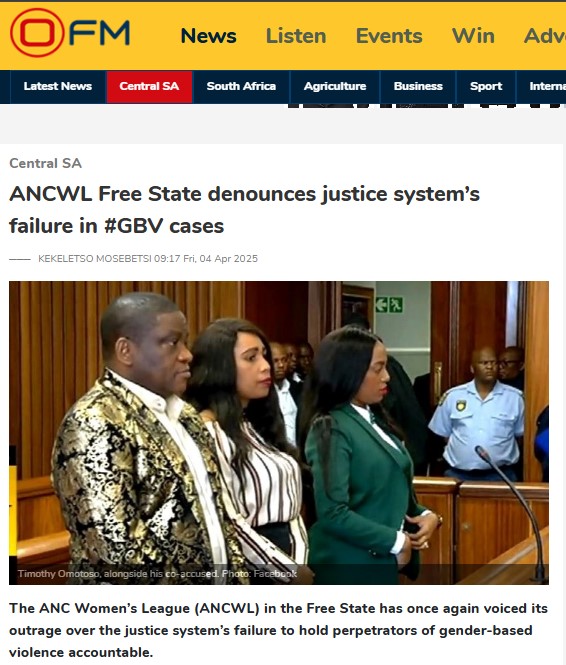Click the ANCWL Free State article headline
Screen dimensions: 566x665
coord(244,210)
